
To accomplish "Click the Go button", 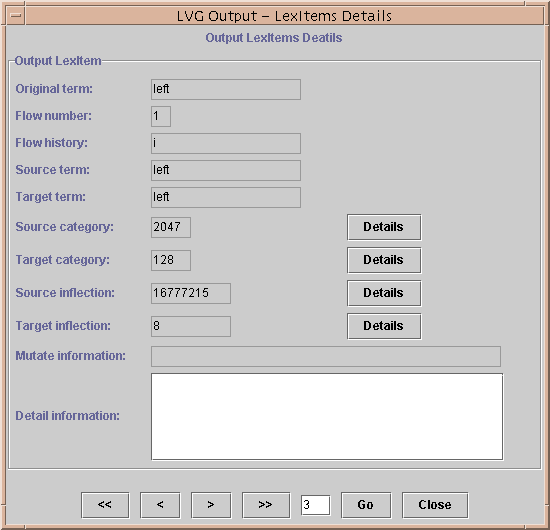I will [x=366, y=505].
